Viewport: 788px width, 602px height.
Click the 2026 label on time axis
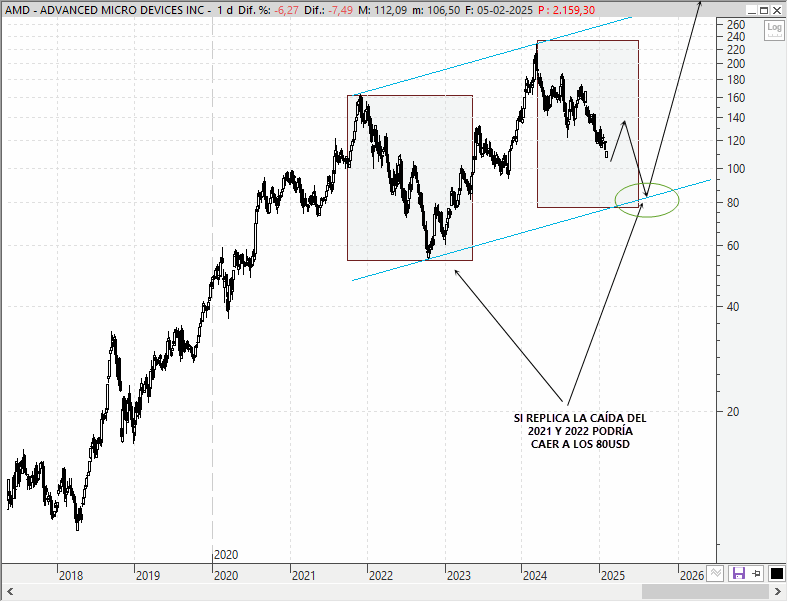(x=692, y=575)
